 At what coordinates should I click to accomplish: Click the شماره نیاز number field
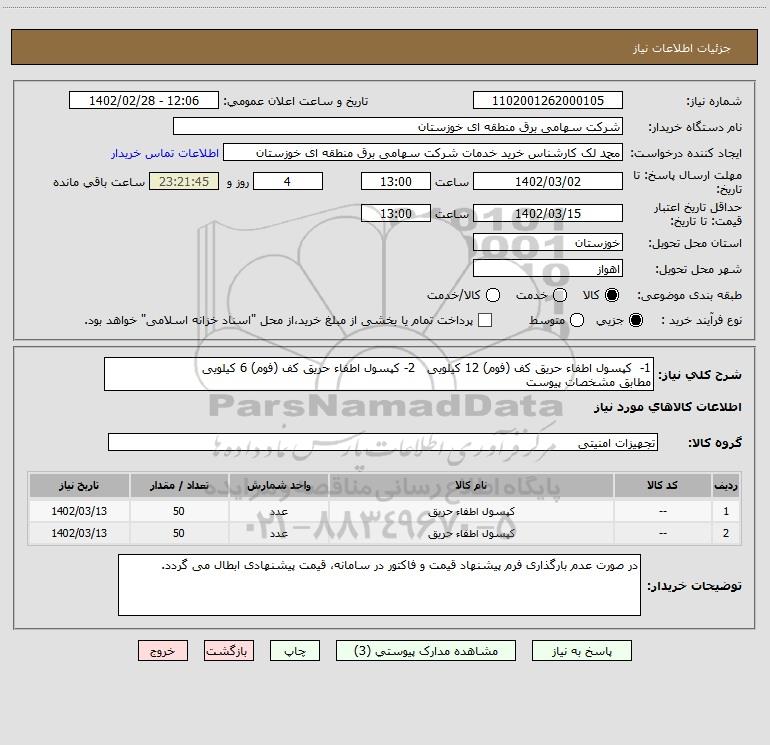tap(546, 101)
